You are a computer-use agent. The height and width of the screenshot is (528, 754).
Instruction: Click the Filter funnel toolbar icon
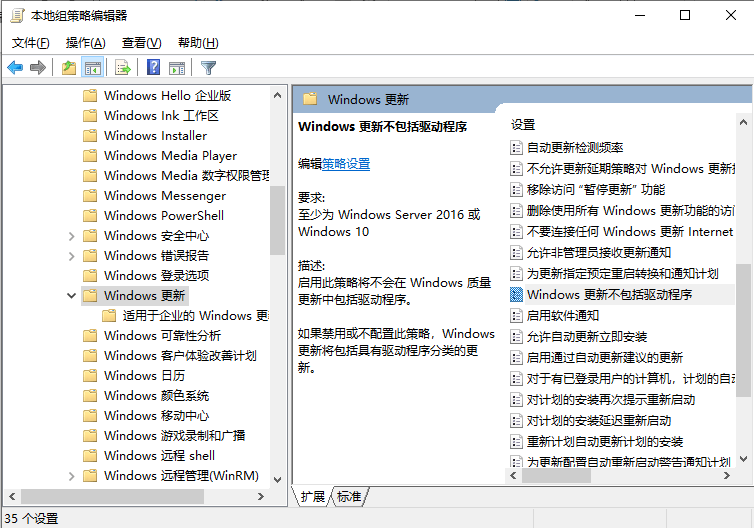pos(208,68)
